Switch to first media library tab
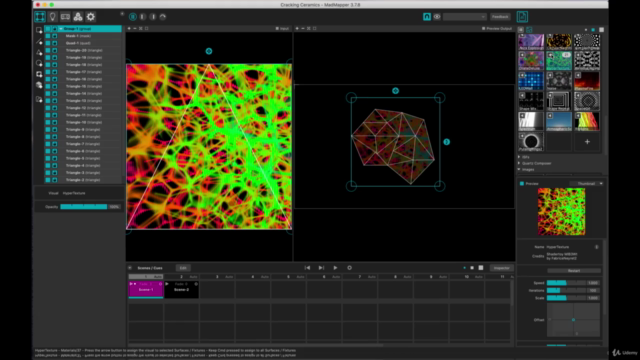 tap(521, 30)
